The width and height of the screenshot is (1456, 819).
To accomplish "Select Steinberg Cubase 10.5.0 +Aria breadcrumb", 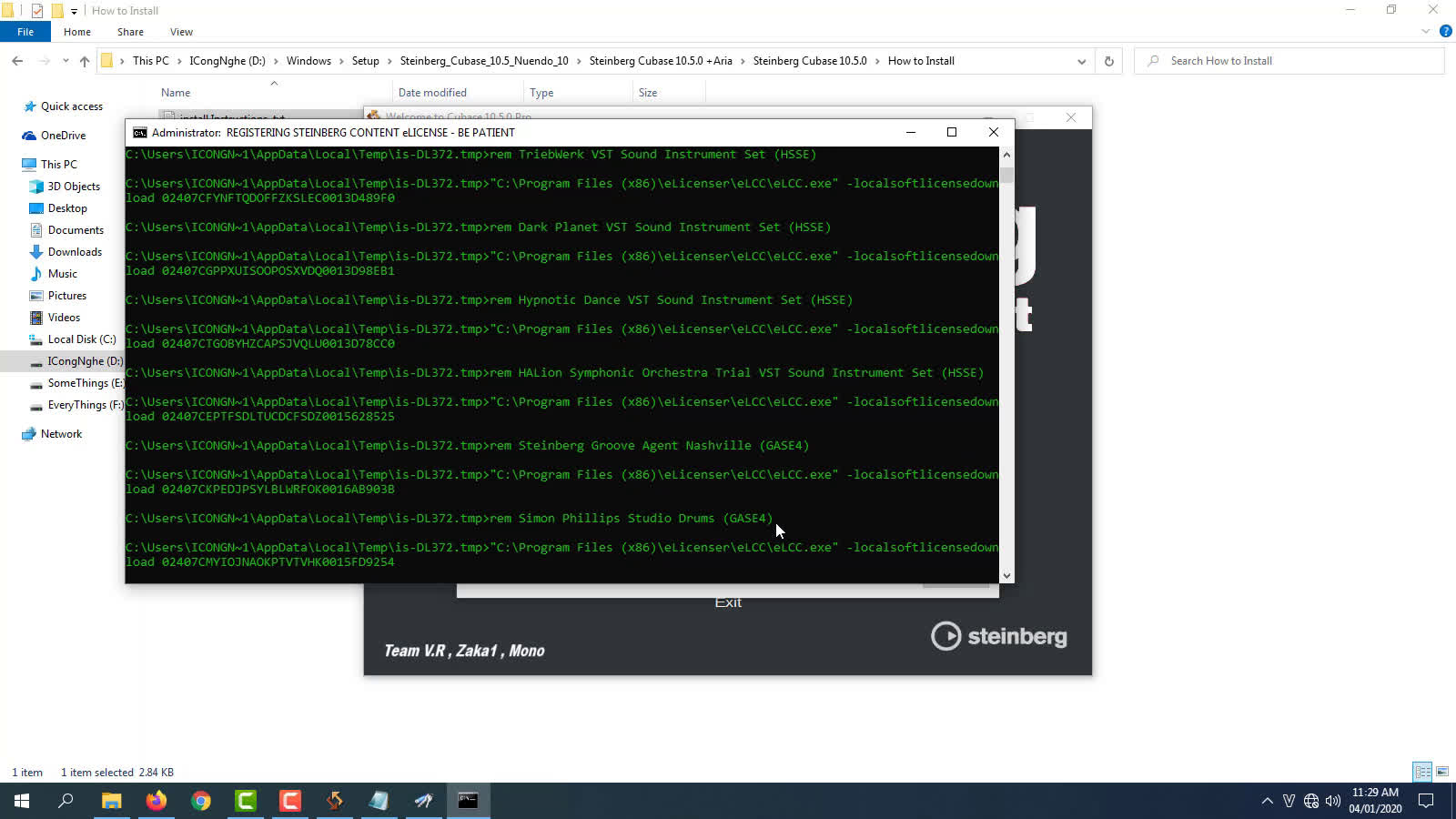I will coord(661,61).
